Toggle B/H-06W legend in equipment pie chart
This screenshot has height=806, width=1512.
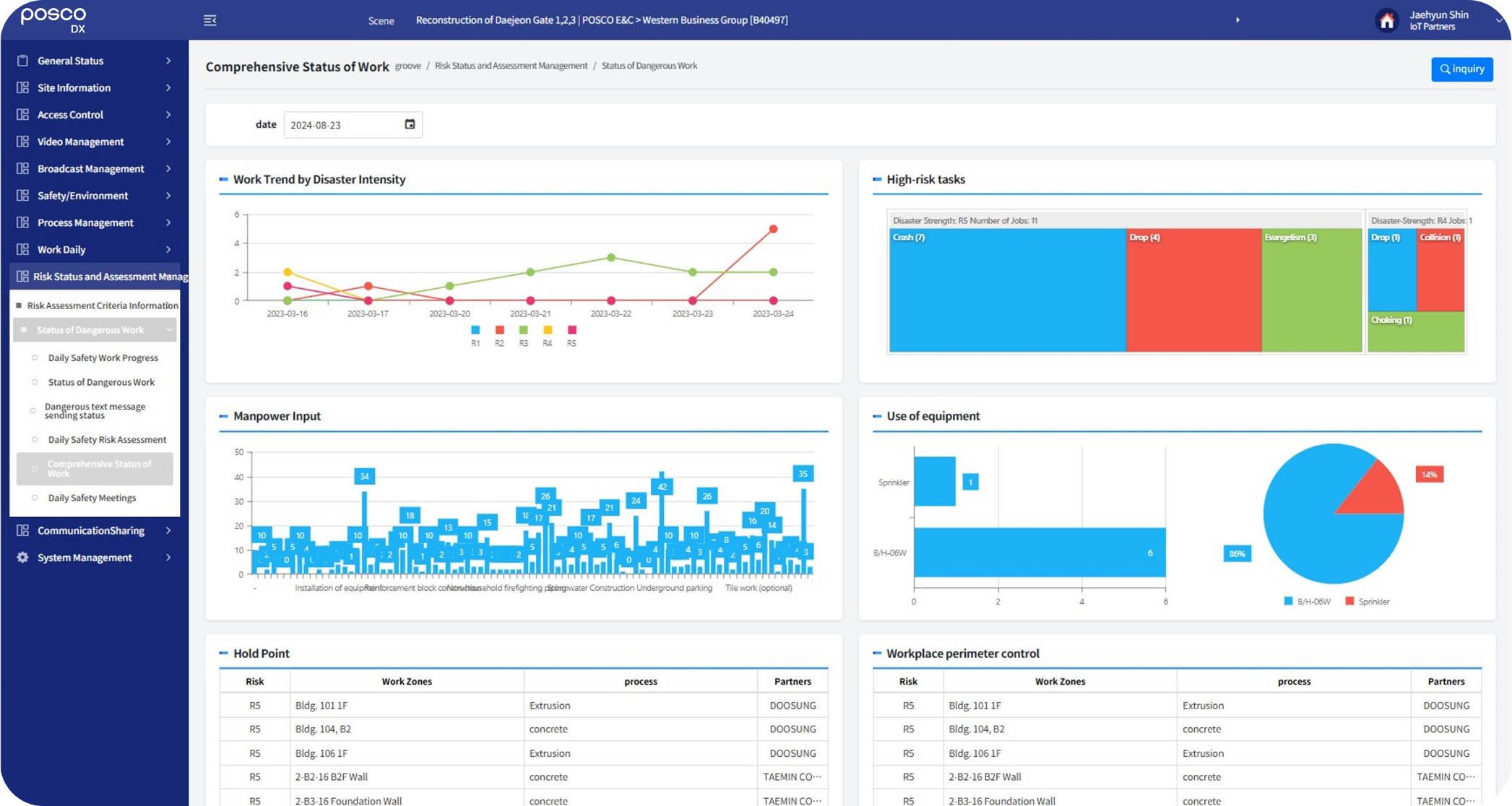(1308, 601)
